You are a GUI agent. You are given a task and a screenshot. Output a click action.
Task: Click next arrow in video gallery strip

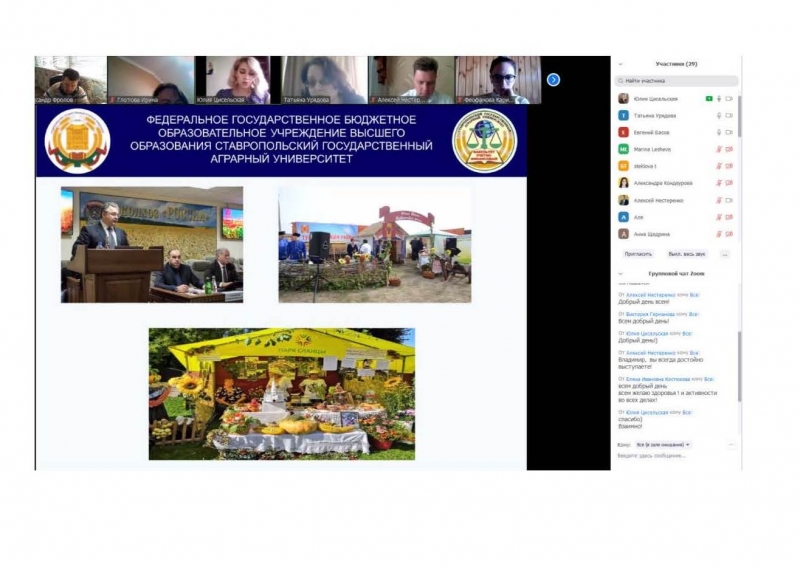tap(553, 80)
